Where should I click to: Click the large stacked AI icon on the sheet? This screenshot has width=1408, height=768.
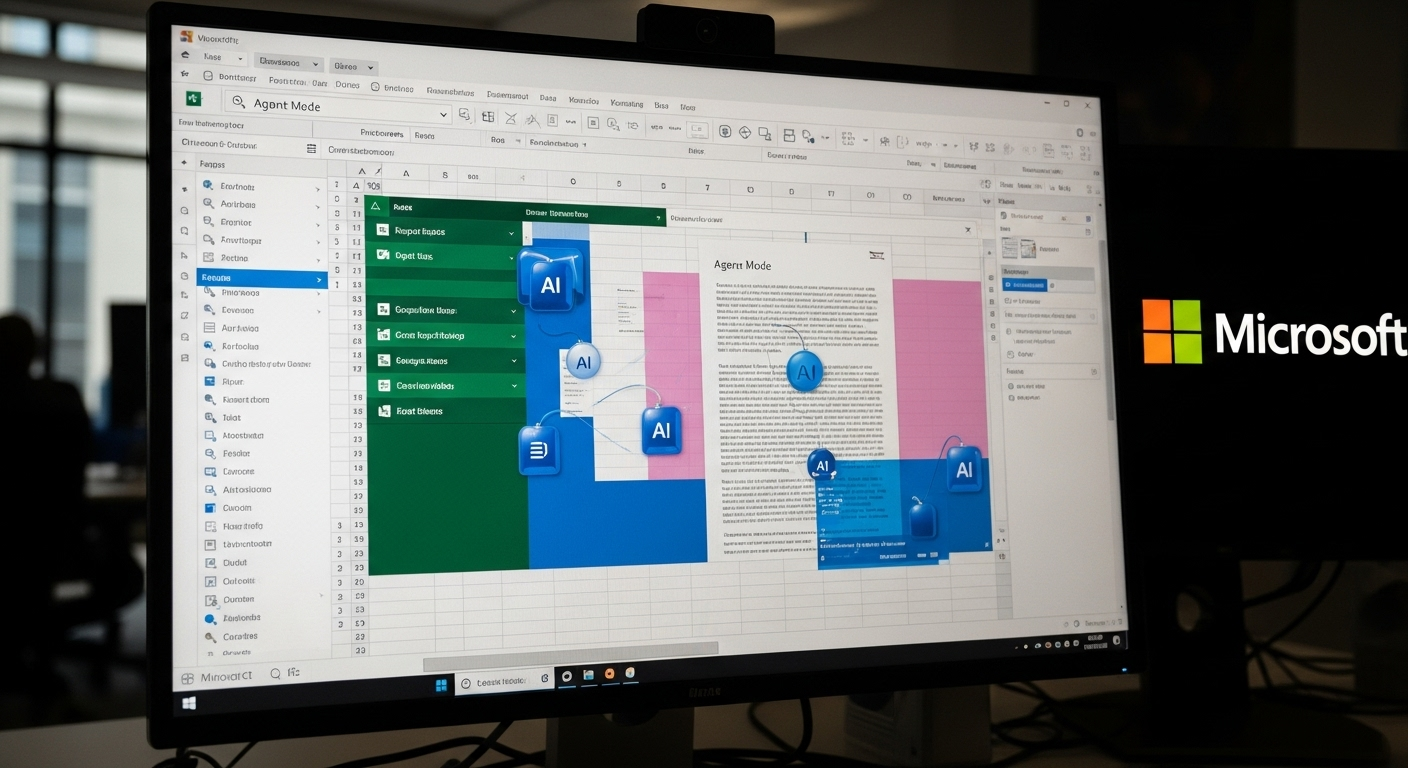(550, 279)
